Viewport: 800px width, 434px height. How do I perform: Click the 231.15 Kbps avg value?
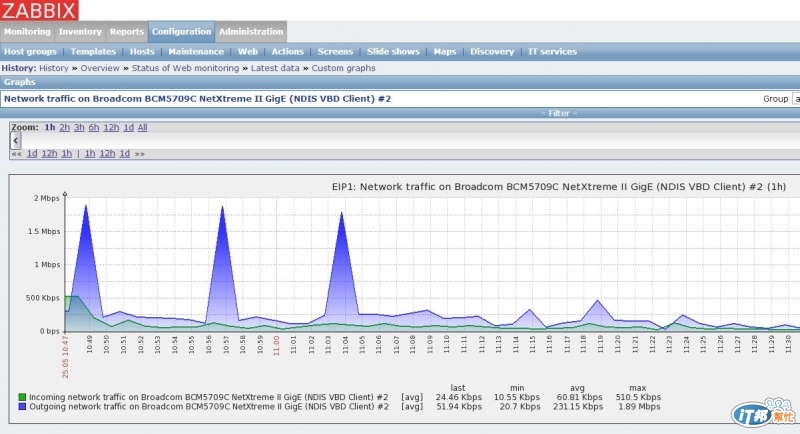578,406
